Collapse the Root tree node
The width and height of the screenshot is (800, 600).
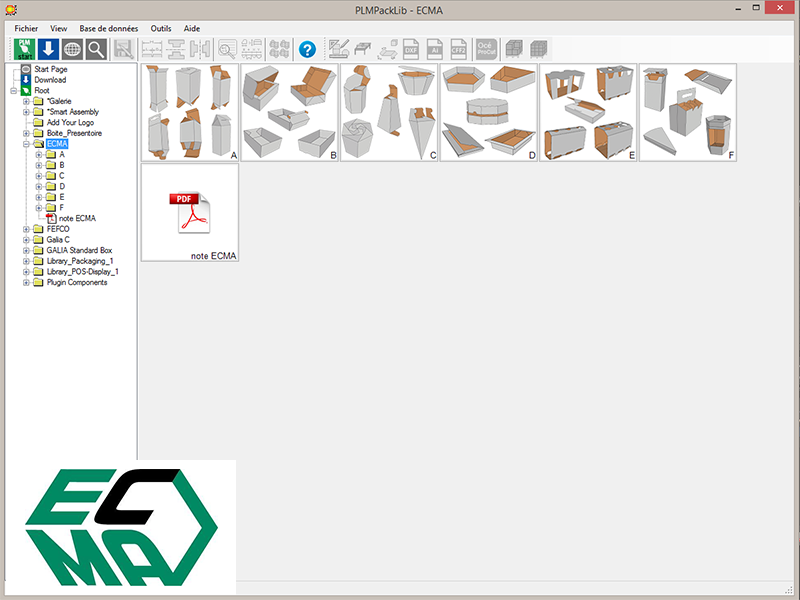(13, 91)
